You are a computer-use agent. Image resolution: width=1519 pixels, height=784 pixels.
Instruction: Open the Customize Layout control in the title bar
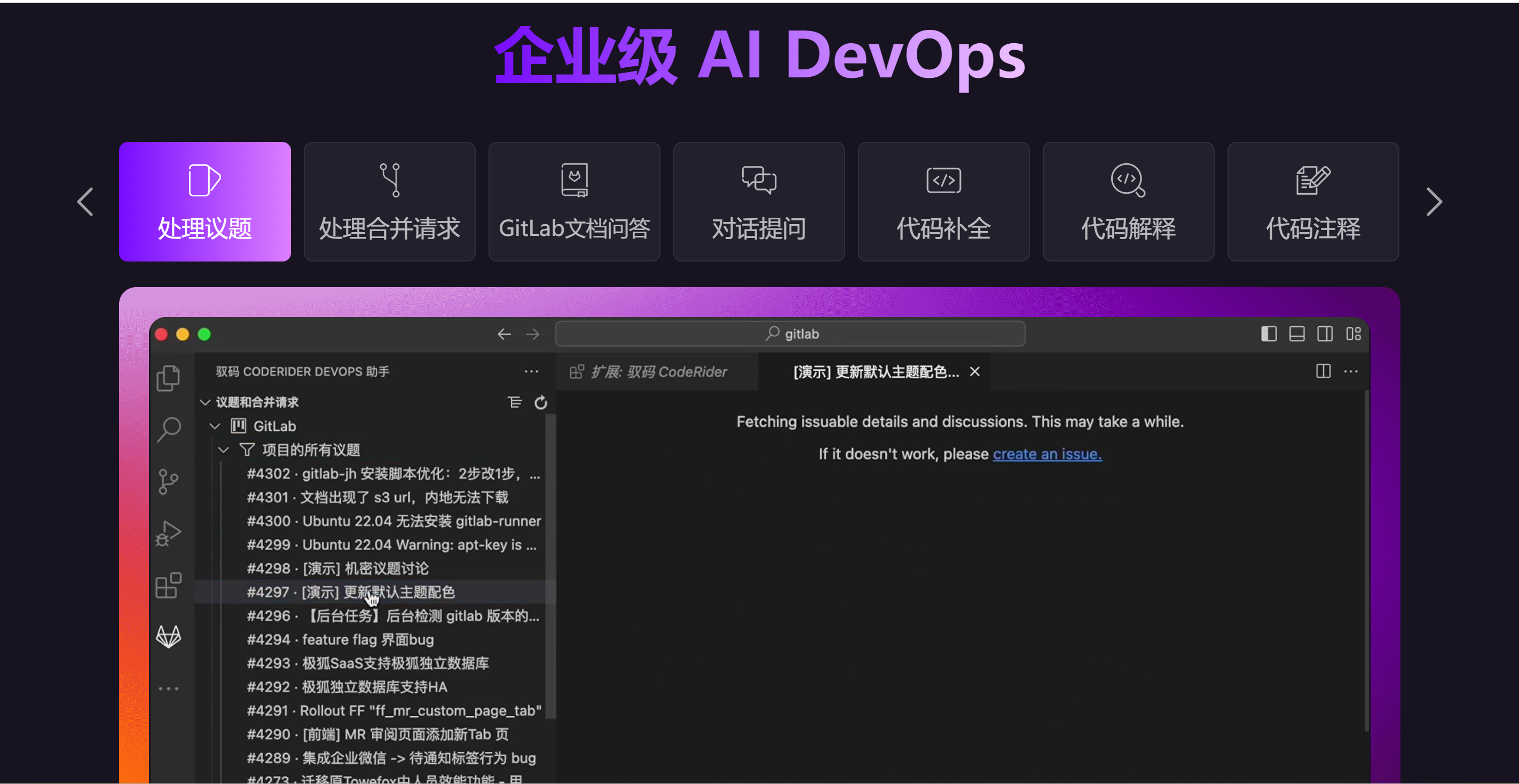(1353, 334)
